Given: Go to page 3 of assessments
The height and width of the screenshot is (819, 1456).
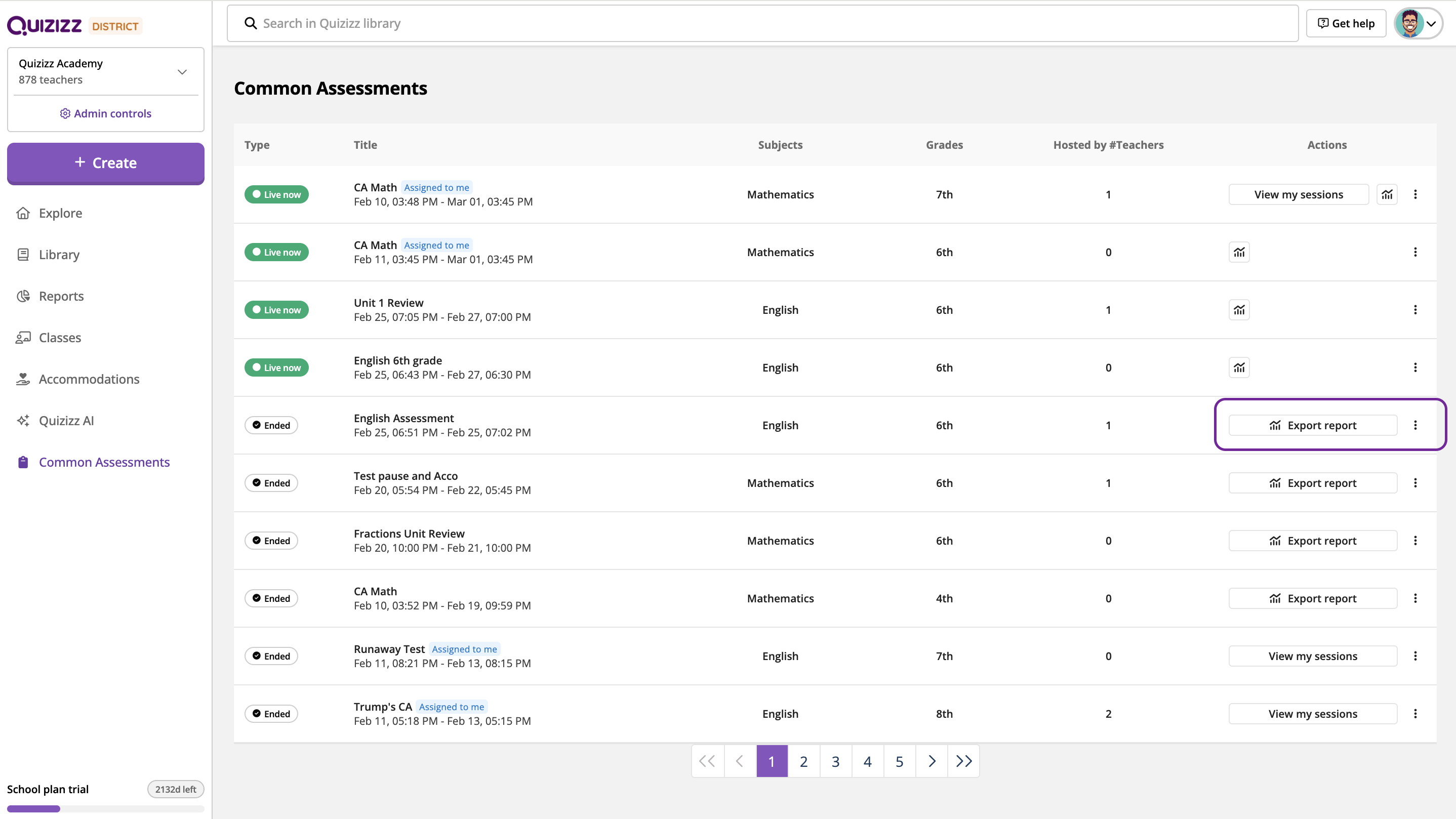Looking at the screenshot, I should click(835, 761).
